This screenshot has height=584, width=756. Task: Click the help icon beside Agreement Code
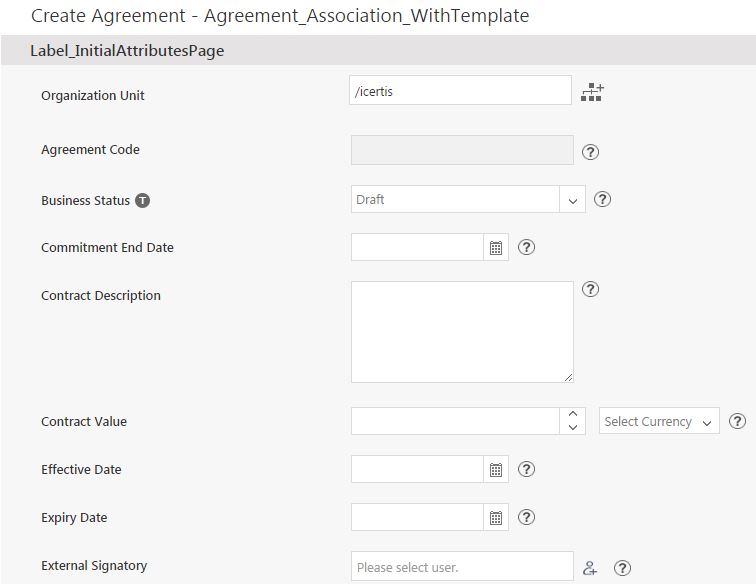coord(590,152)
